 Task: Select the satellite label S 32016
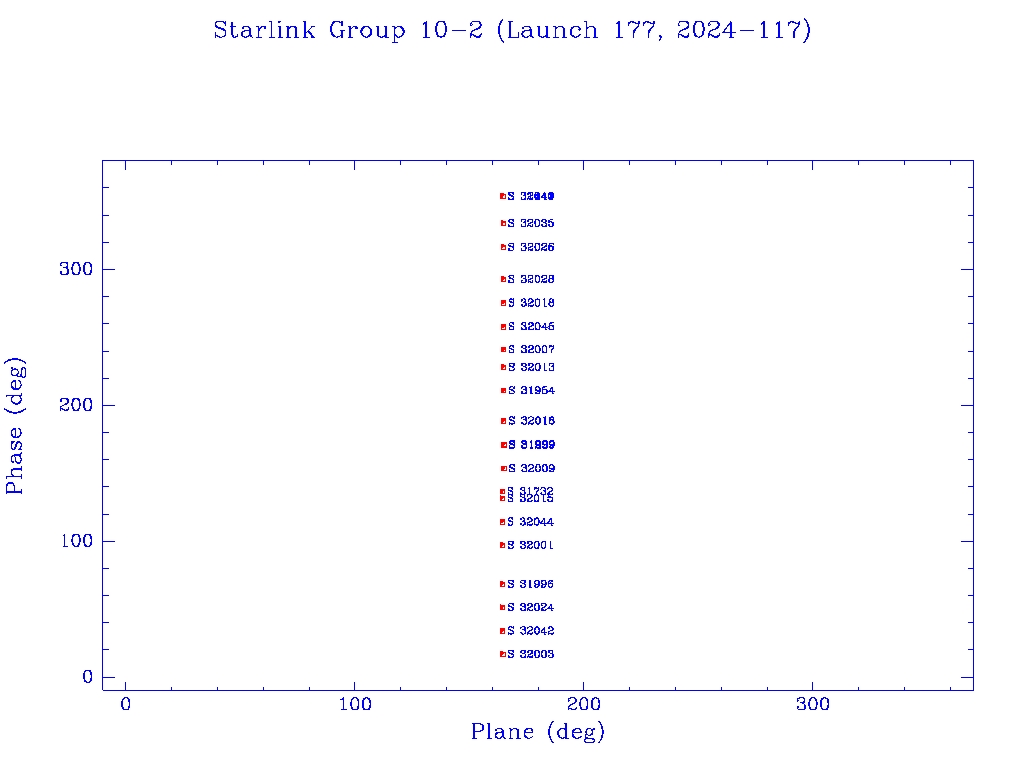(532, 421)
